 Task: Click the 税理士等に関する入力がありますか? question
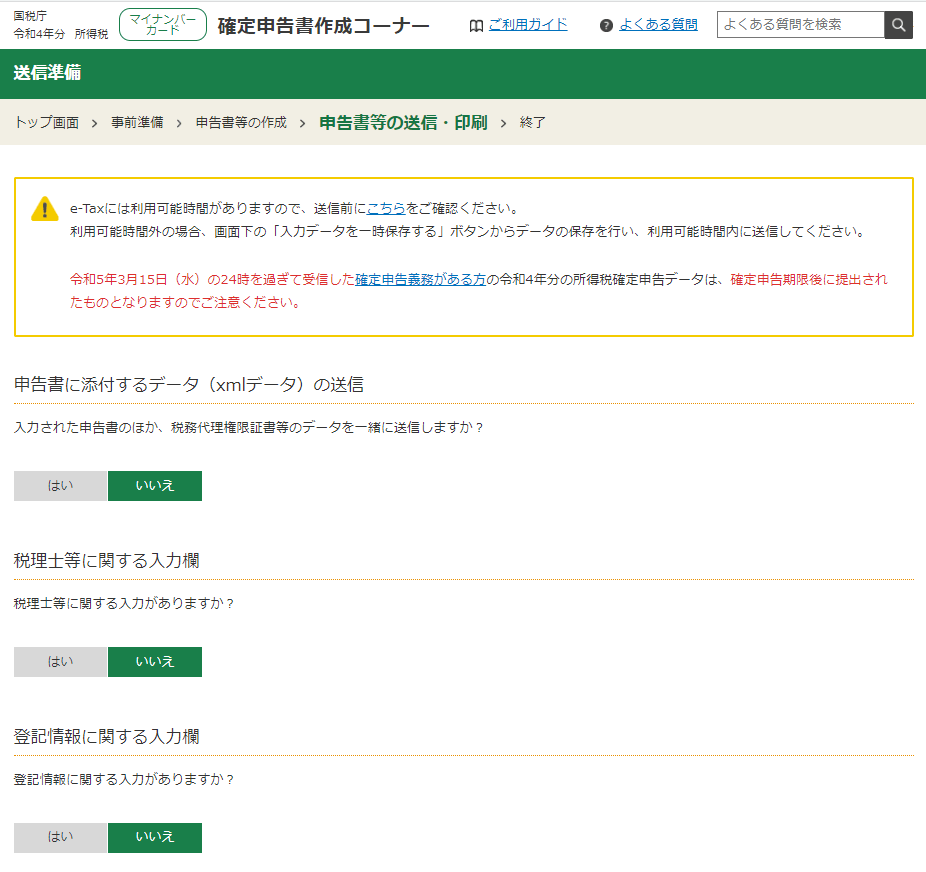point(124,603)
